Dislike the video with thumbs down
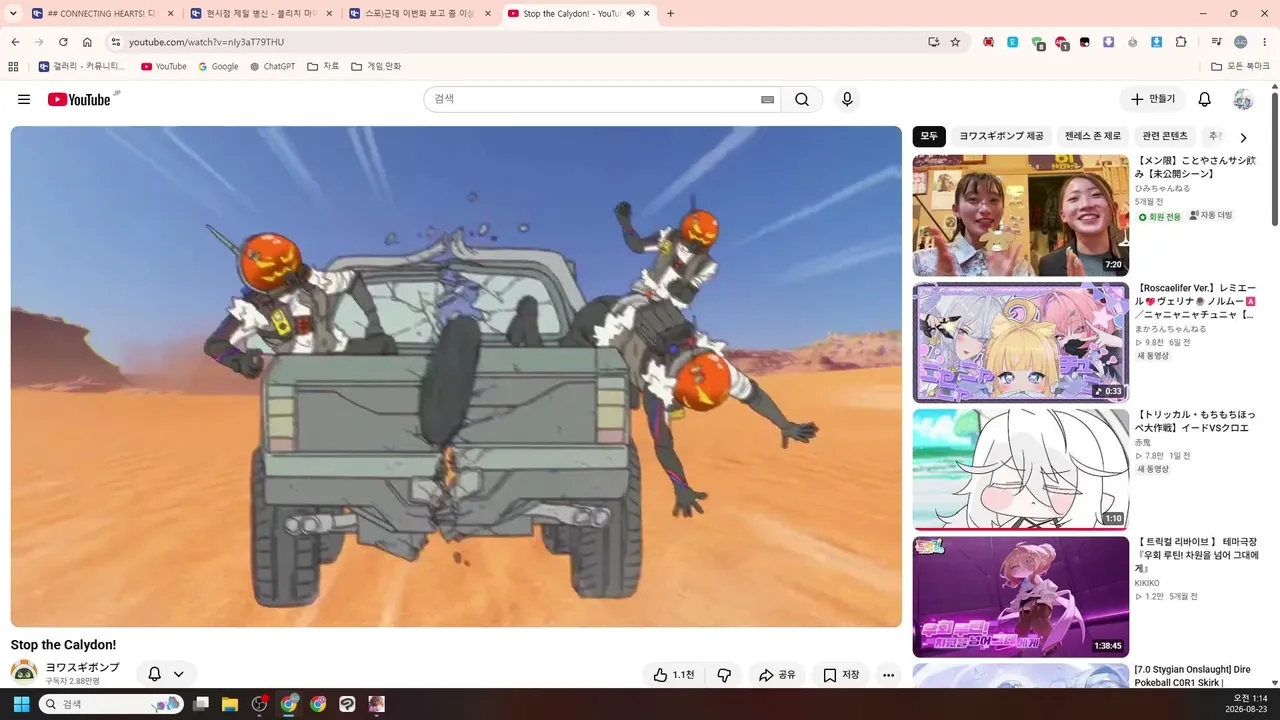This screenshot has height=720, width=1280. pyautogui.click(x=724, y=675)
